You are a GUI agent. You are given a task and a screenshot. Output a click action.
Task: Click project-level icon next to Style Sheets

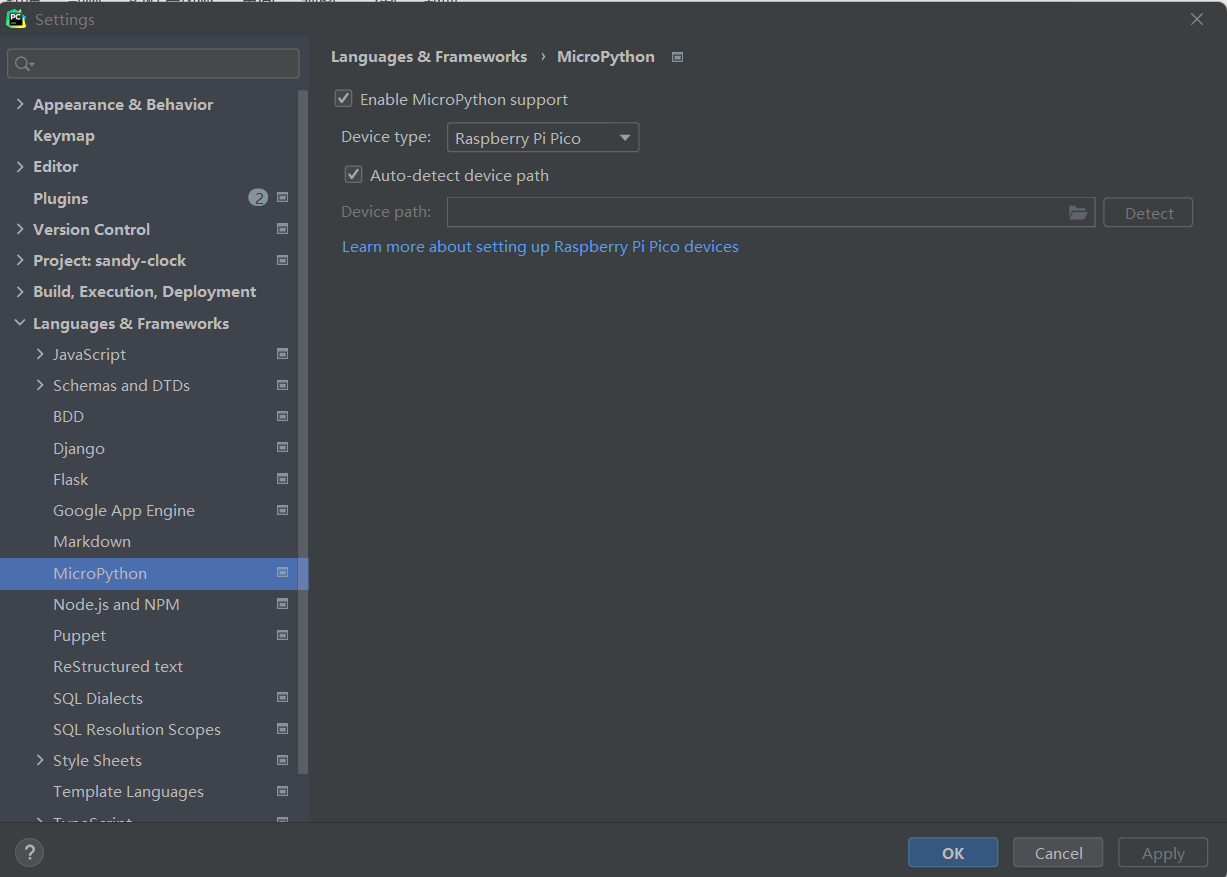282,760
